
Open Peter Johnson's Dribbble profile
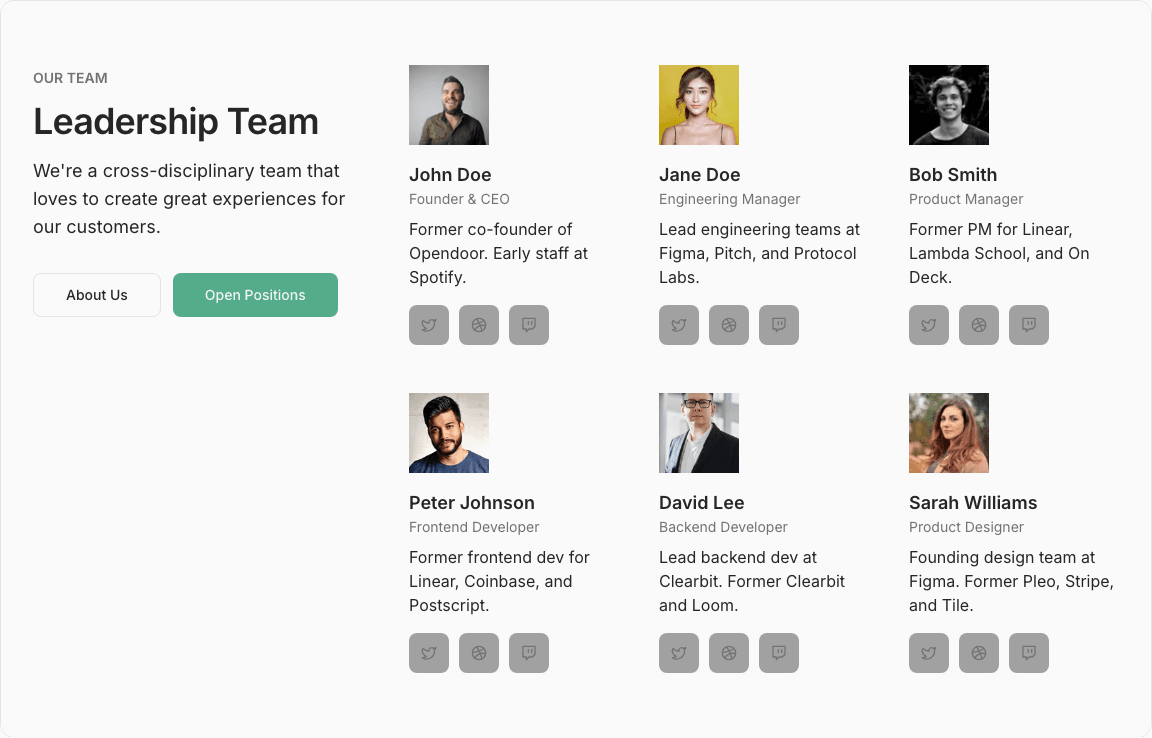(478, 652)
